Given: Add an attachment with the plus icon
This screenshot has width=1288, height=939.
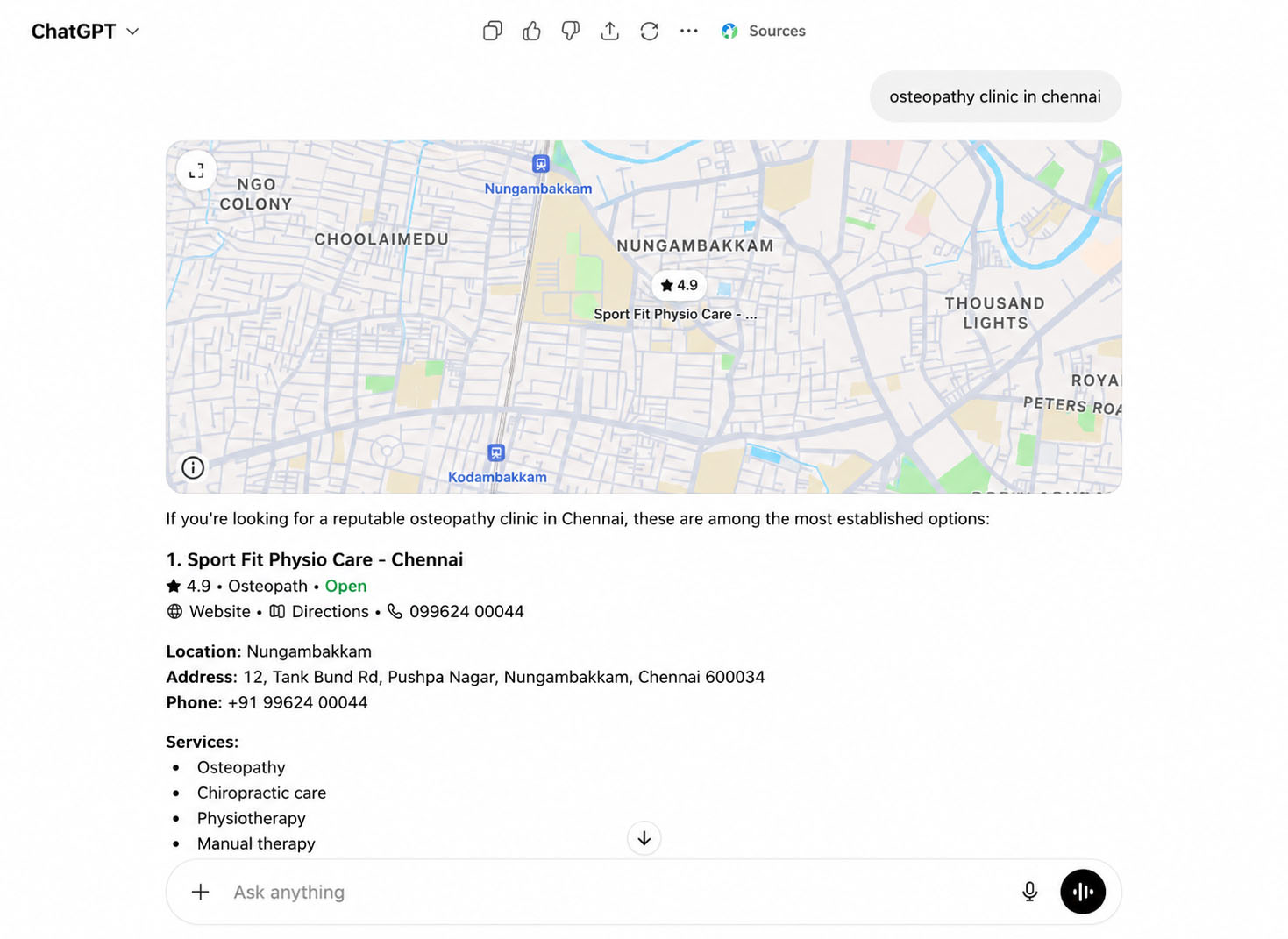Looking at the screenshot, I should pyautogui.click(x=201, y=892).
